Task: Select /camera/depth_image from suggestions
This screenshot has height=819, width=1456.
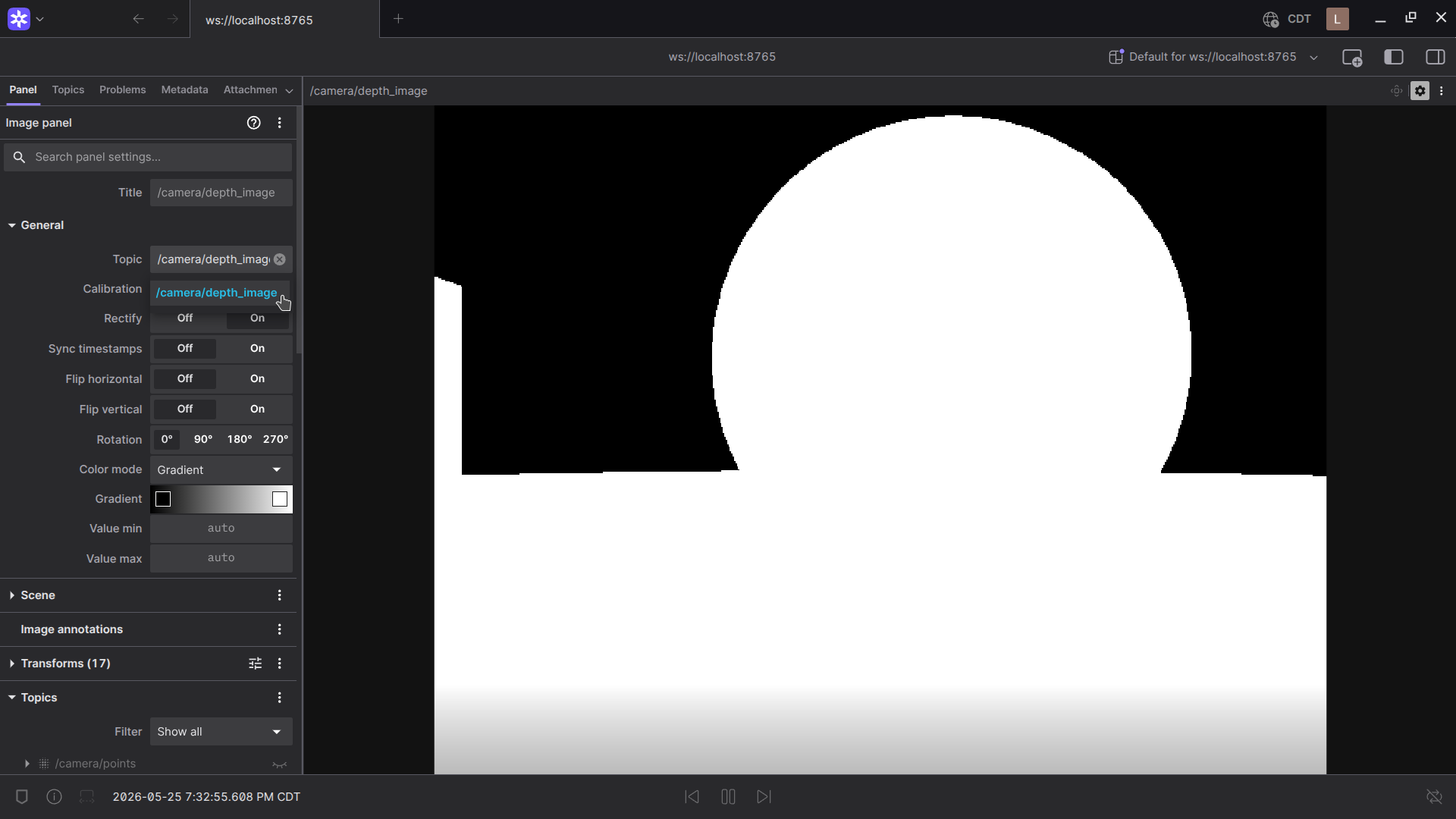Action: click(216, 293)
